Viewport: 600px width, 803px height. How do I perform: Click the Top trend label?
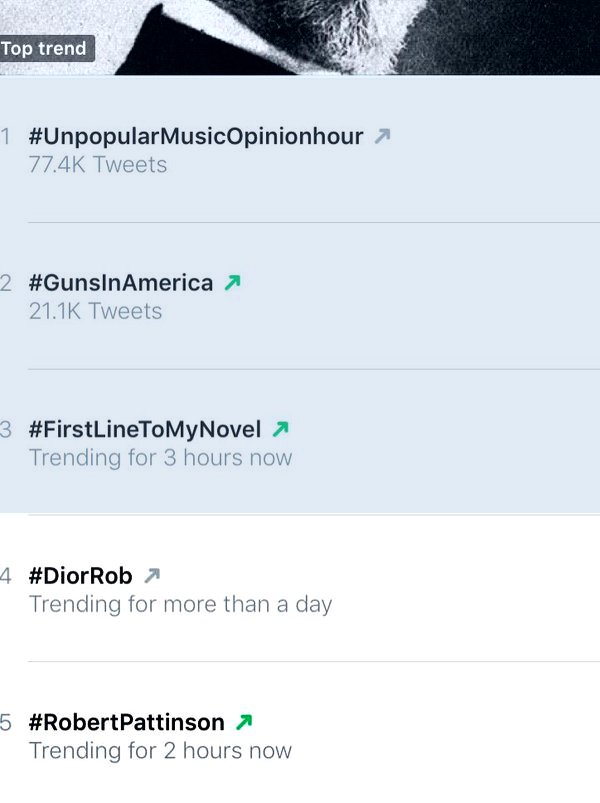coord(45,48)
